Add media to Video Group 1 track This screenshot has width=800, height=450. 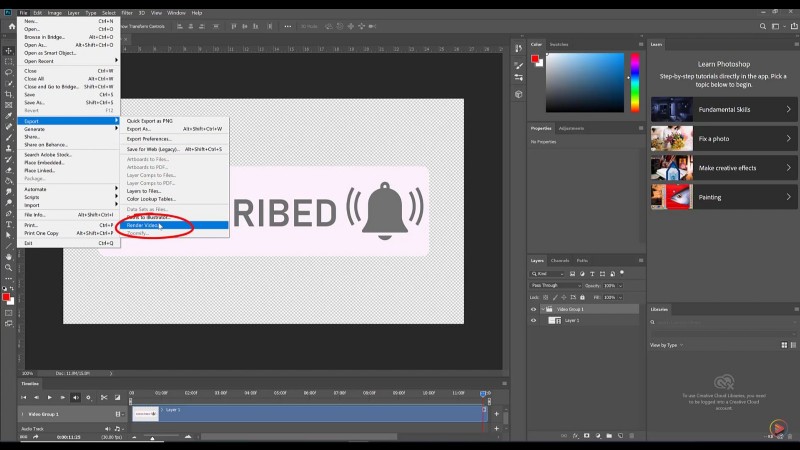click(x=496, y=414)
